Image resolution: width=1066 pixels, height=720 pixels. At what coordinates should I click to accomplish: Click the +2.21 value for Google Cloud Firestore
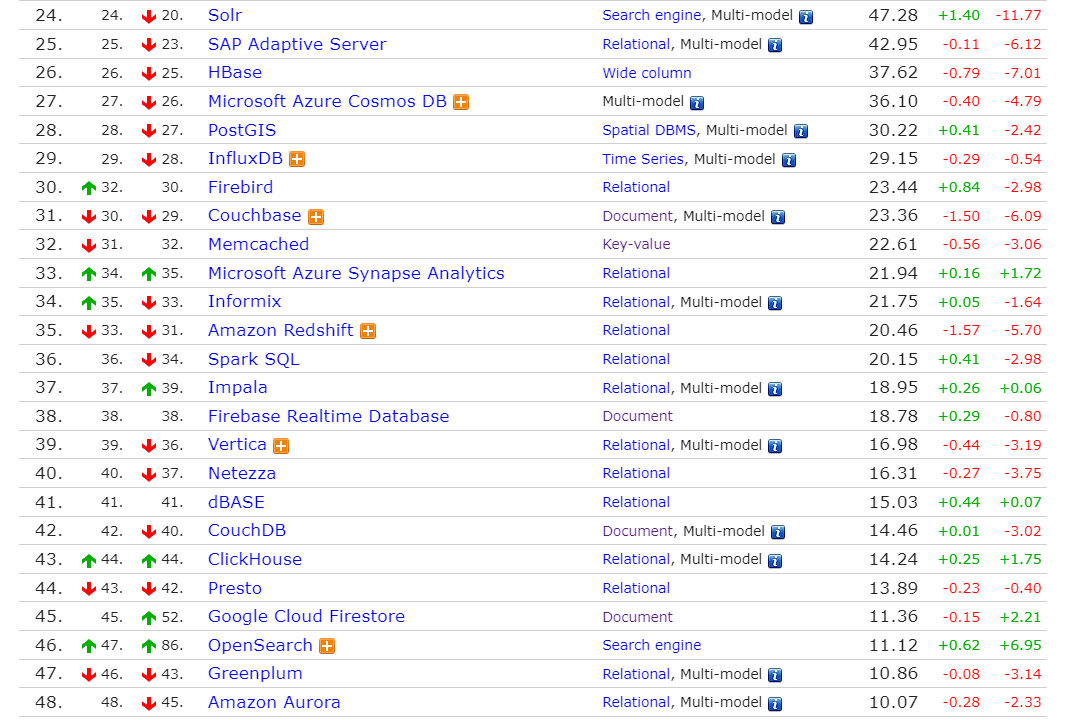tap(1020, 617)
